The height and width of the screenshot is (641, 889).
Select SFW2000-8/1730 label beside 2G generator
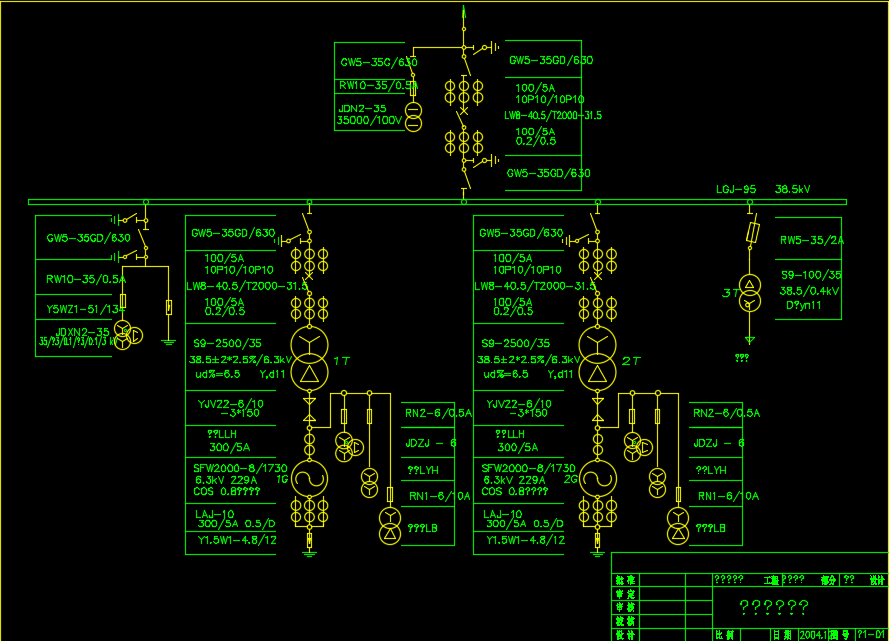coord(528,468)
